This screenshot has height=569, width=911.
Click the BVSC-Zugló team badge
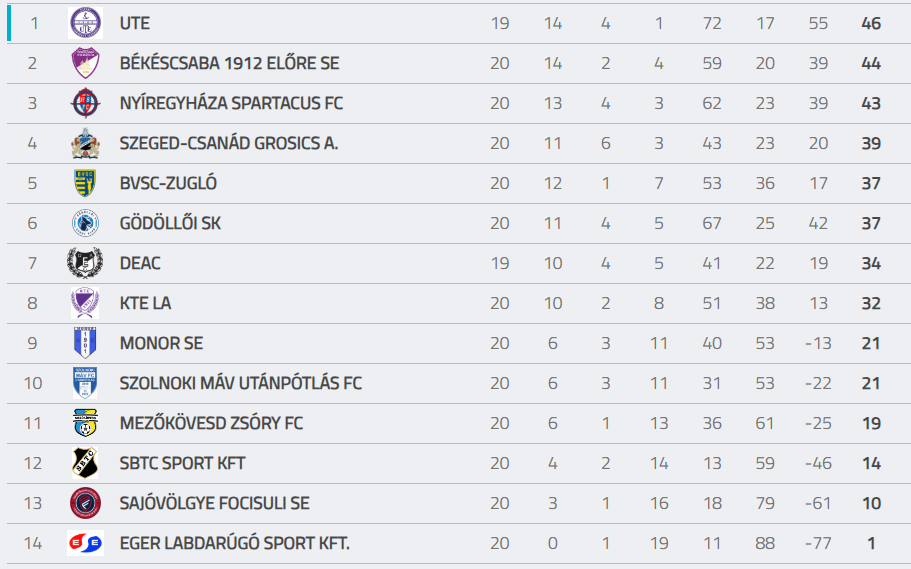pyautogui.click(x=85, y=183)
